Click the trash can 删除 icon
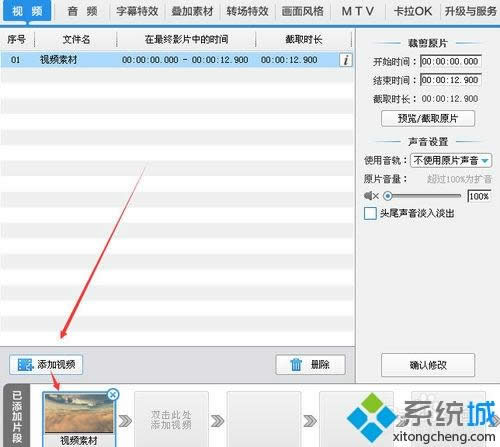 [x=296, y=364]
